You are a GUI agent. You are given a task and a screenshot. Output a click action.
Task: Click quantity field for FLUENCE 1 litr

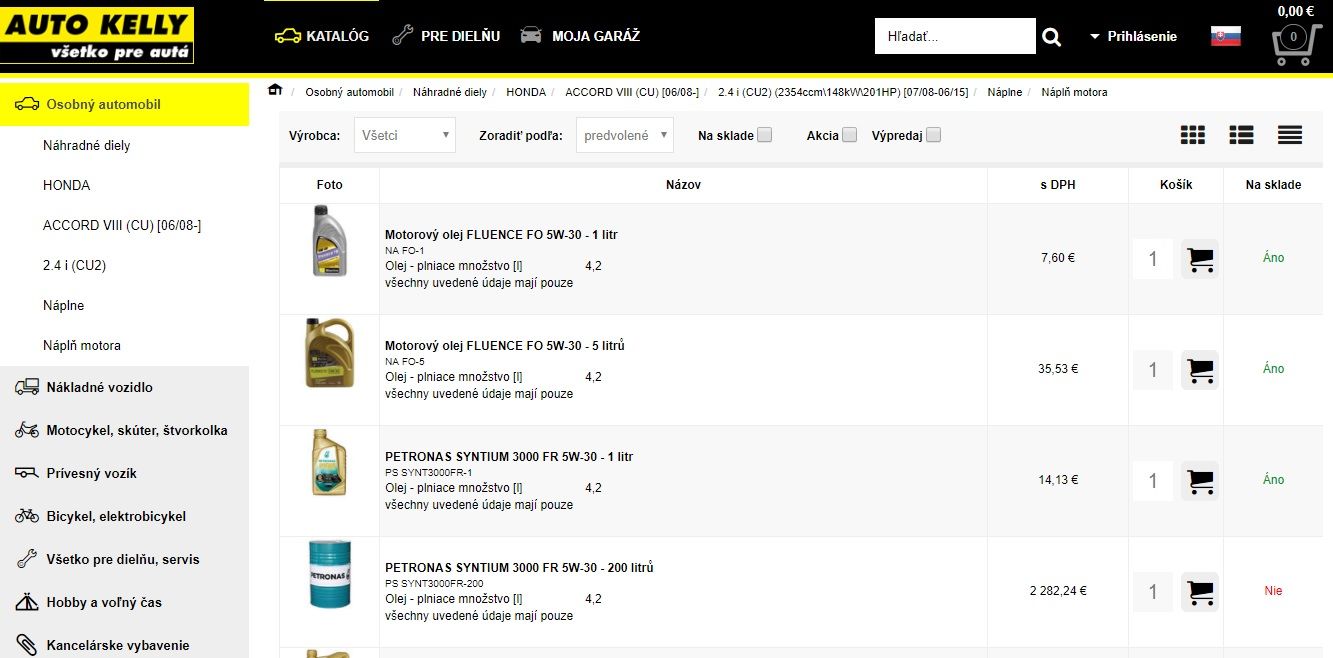[1153, 259]
